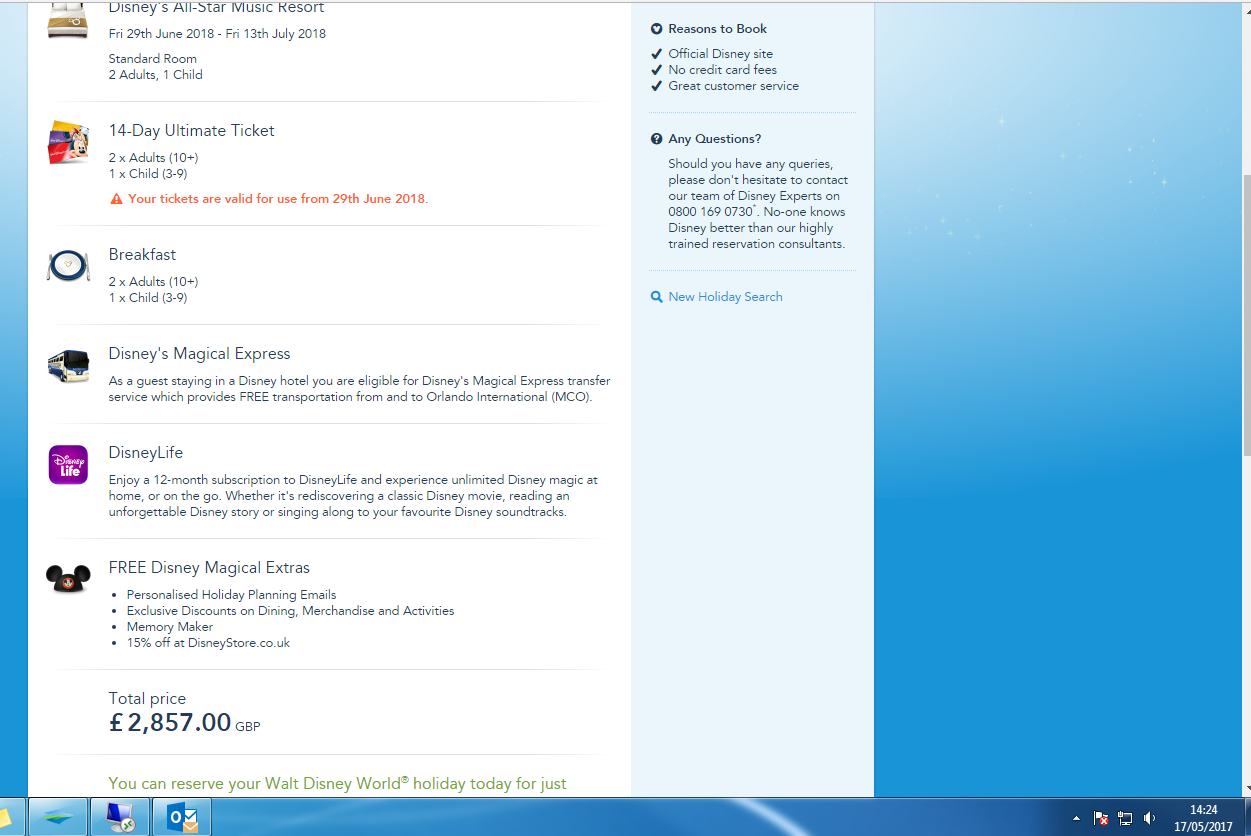The height and width of the screenshot is (836, 1251).
Task: Open the remote desktop connection taskbar icon
Action: (x=120, y=817)
